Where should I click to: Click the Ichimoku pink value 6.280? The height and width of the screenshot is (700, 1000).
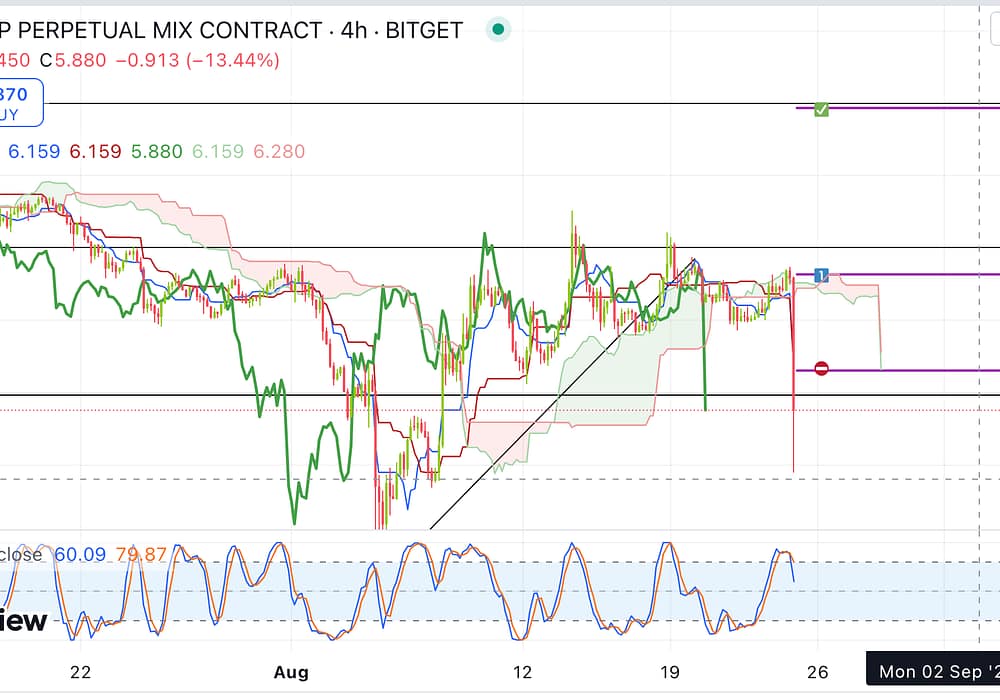pos(279,152)
